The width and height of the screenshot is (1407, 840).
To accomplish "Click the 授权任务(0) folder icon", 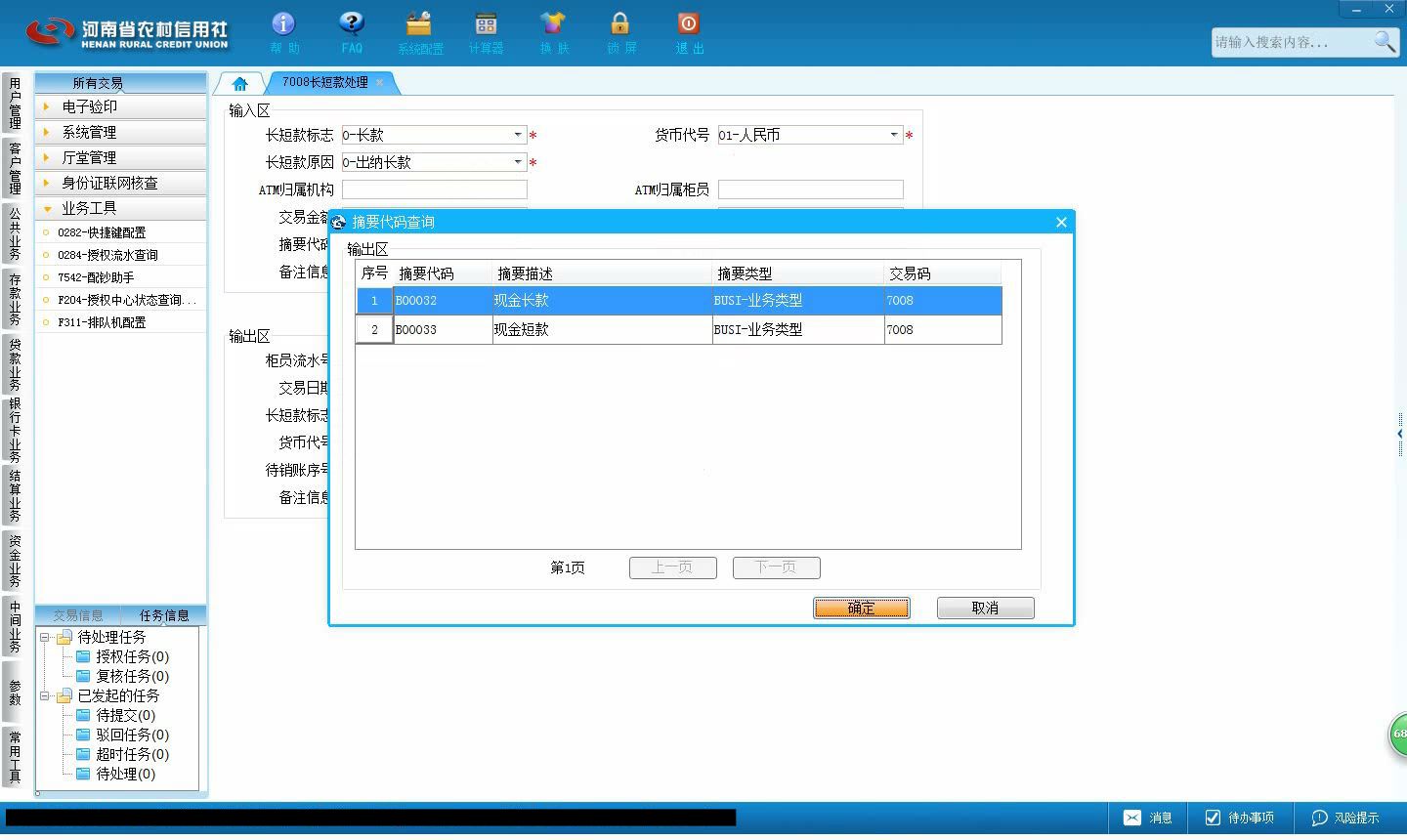I will [84, 656].
